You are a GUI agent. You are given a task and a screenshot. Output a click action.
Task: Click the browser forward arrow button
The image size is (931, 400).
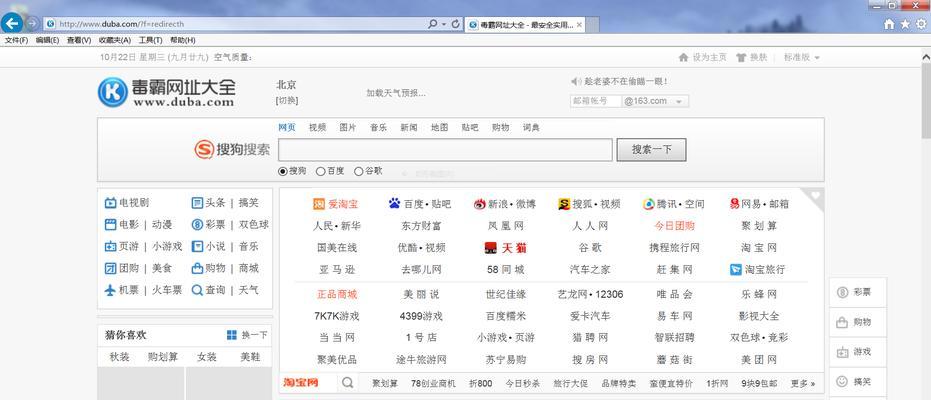point(33,24)
